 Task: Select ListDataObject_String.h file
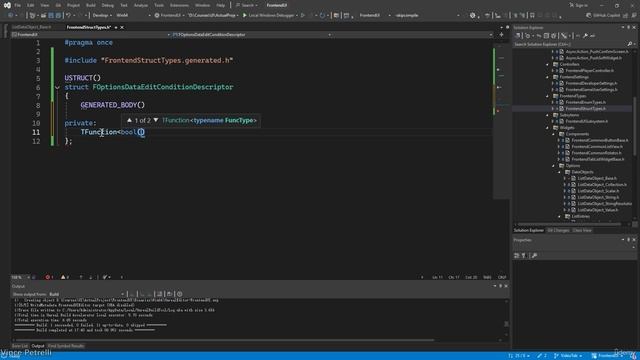[598, 197]
